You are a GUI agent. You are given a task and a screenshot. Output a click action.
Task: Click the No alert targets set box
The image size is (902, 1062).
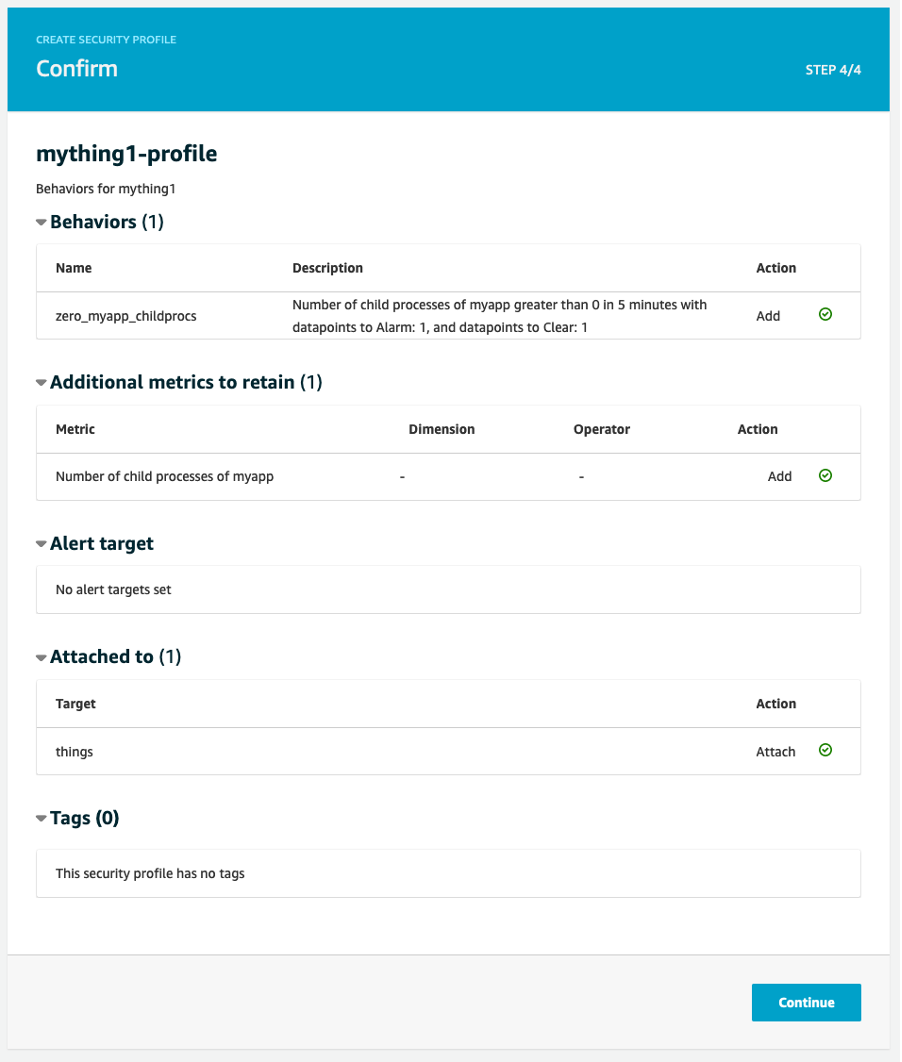[449, 591]
